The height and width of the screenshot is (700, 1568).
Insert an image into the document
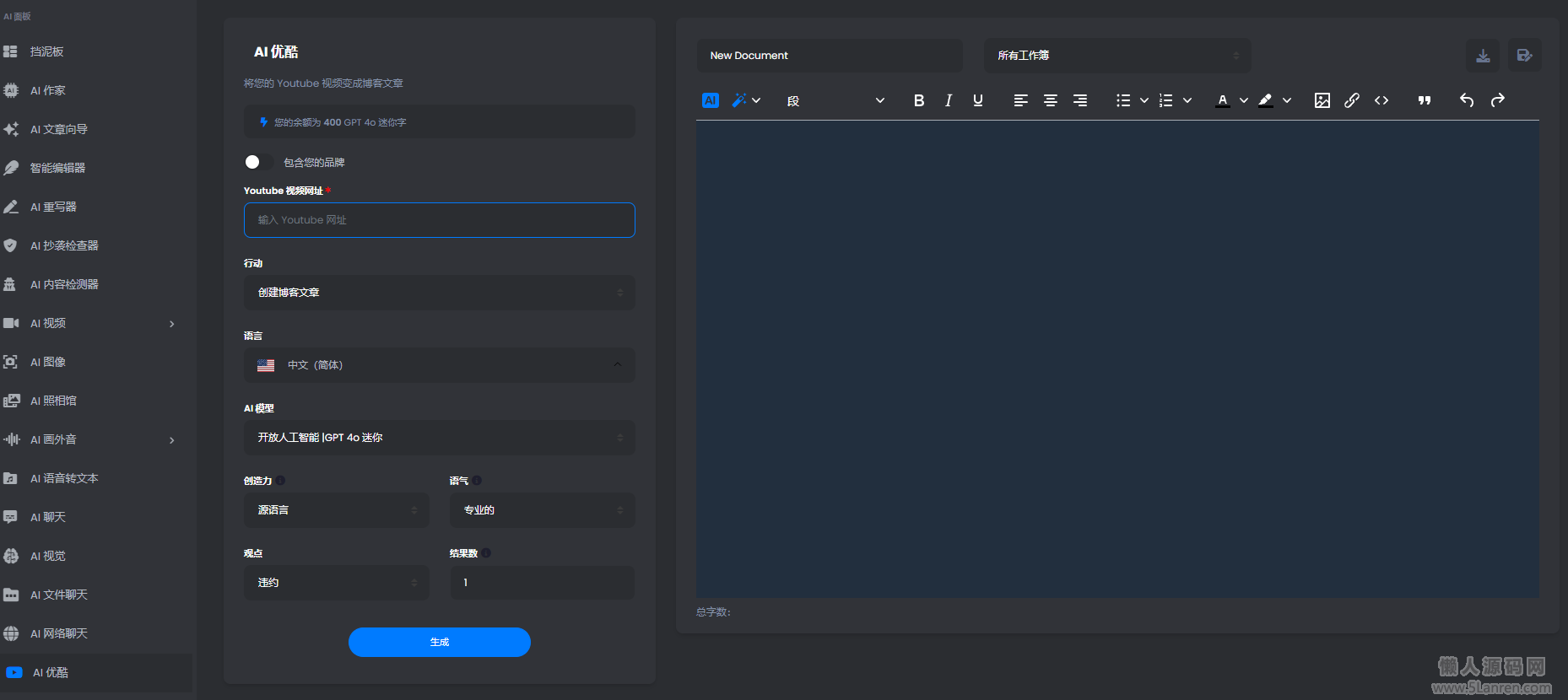1322,100
